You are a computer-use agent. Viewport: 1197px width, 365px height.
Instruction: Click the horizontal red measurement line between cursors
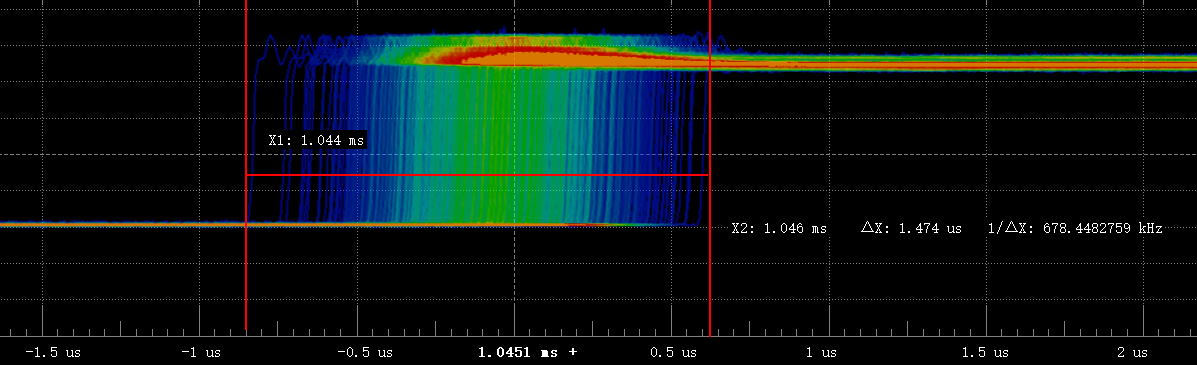(478, 175)
